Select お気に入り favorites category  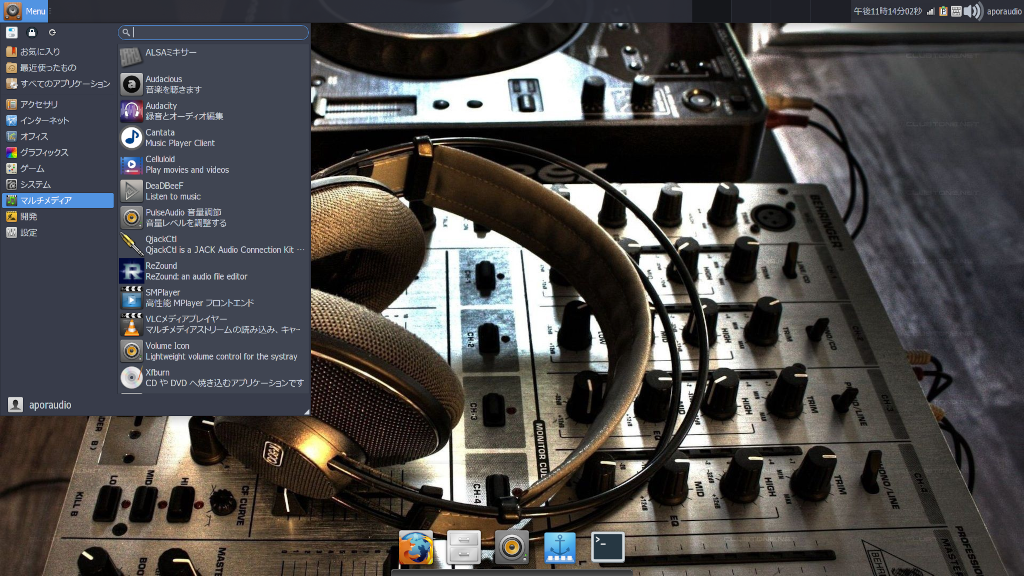point(58,52)
